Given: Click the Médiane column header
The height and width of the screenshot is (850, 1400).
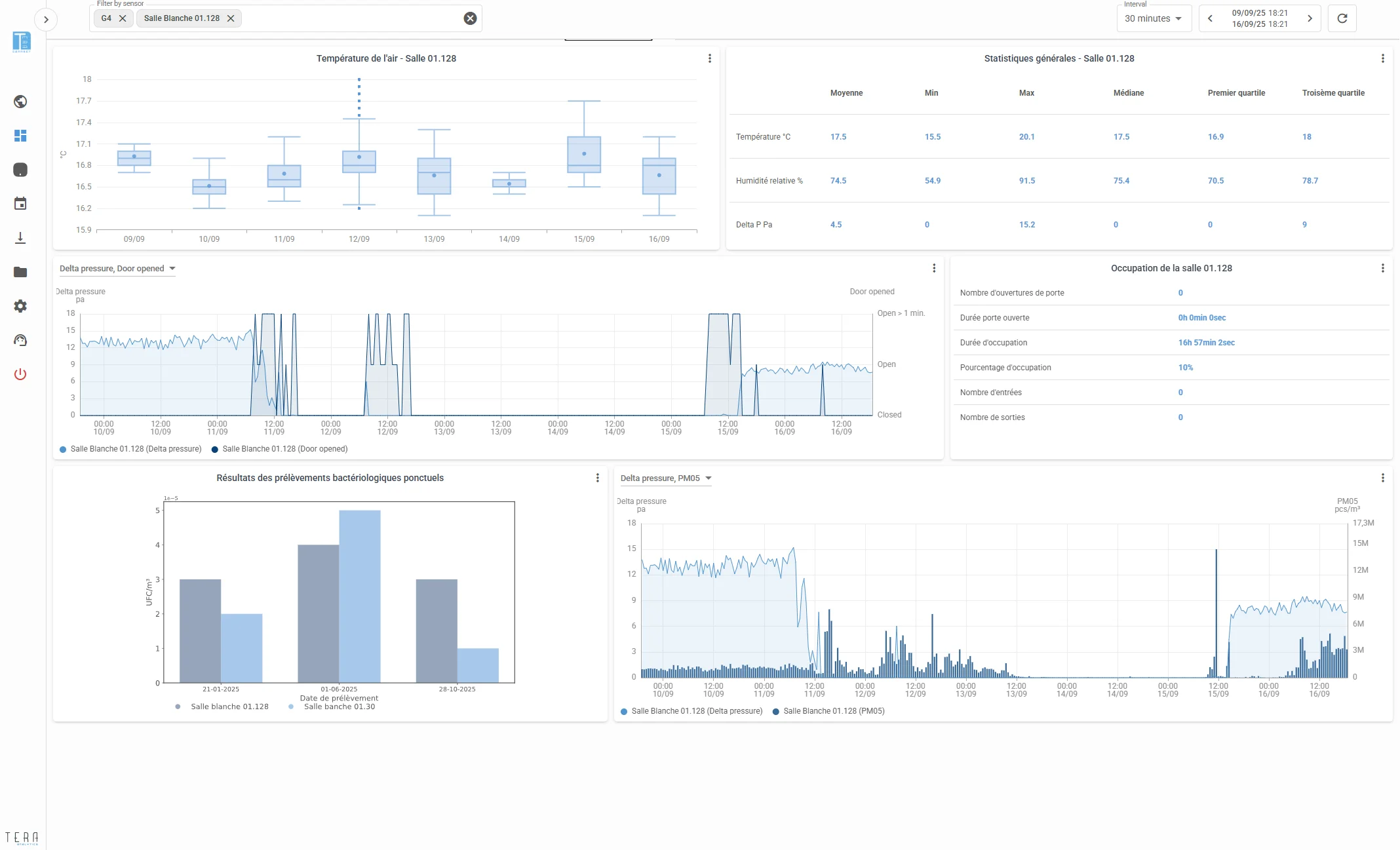Looking at the screenshot, I should coord(1129,93).
